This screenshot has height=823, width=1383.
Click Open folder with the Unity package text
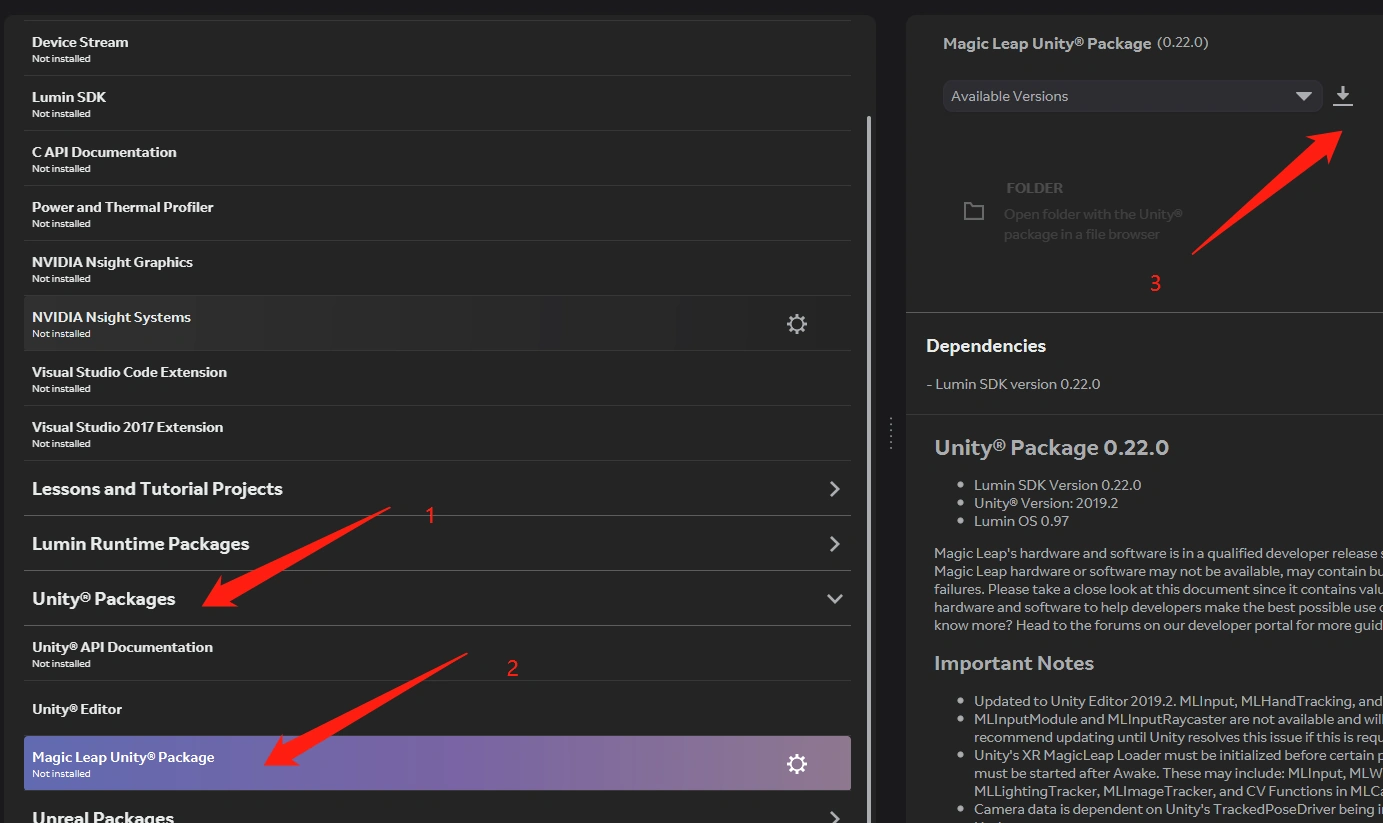[x=1092, y=224]
